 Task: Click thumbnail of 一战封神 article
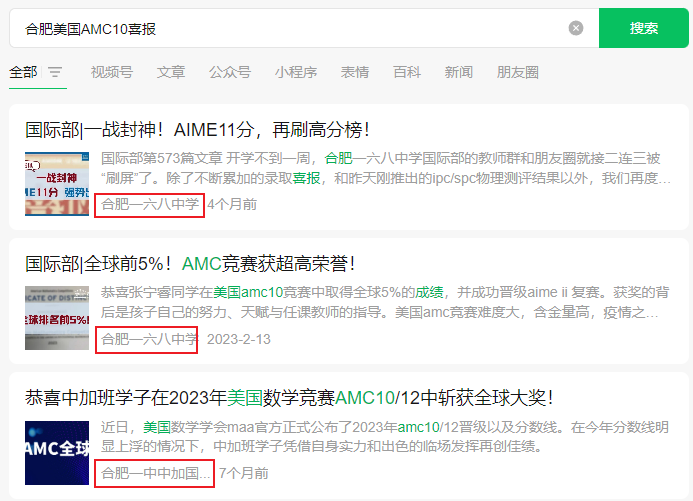(57, 184)
